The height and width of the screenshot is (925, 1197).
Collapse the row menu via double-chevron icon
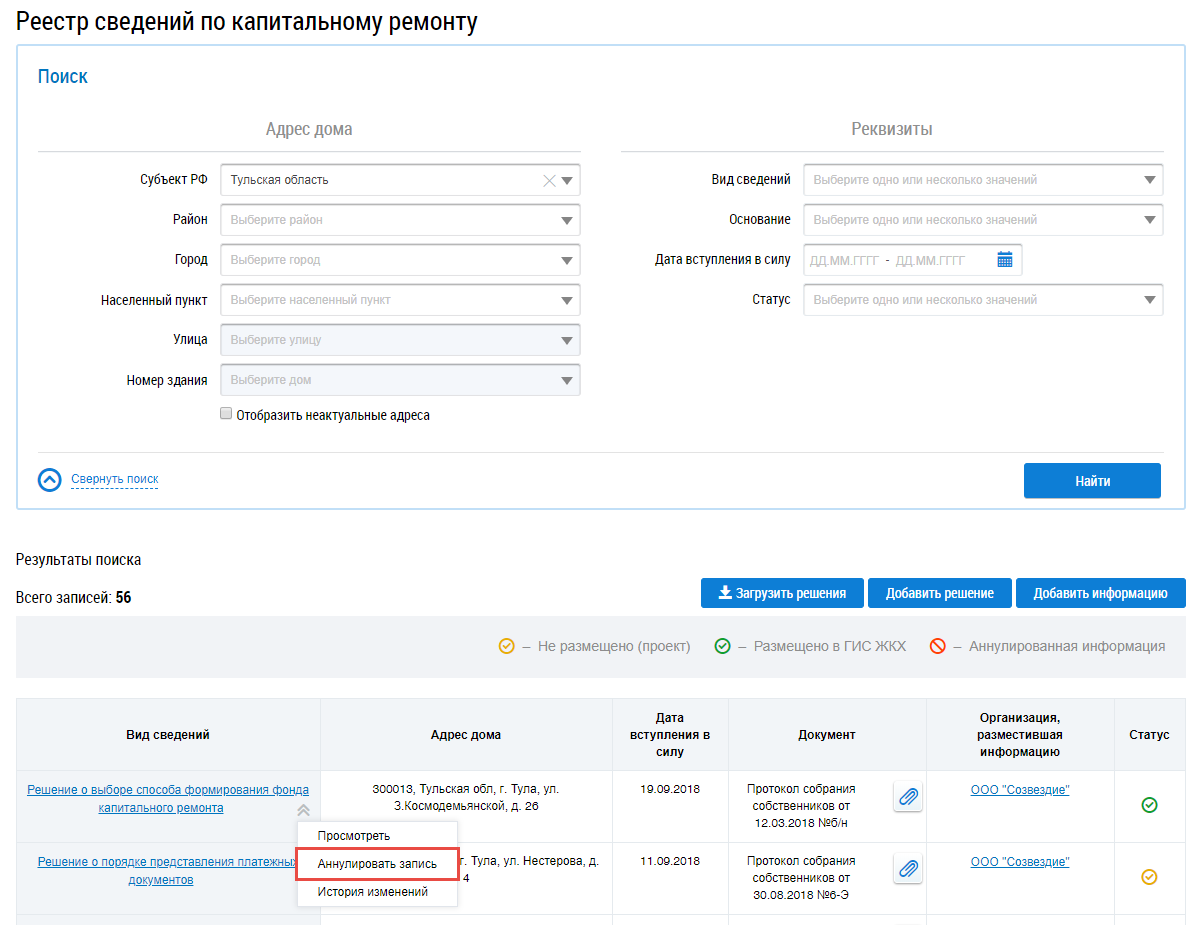click(303, 811)
